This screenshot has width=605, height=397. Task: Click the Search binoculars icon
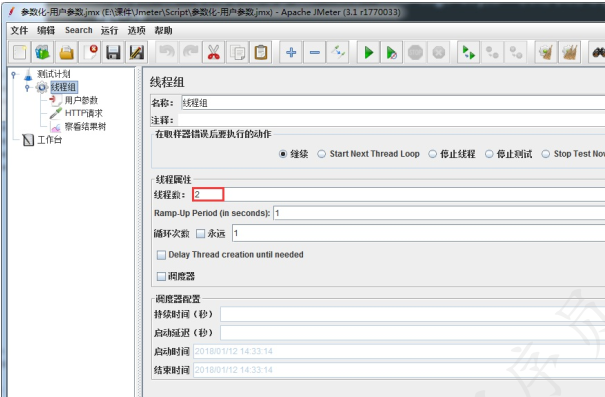click(597, 52)
